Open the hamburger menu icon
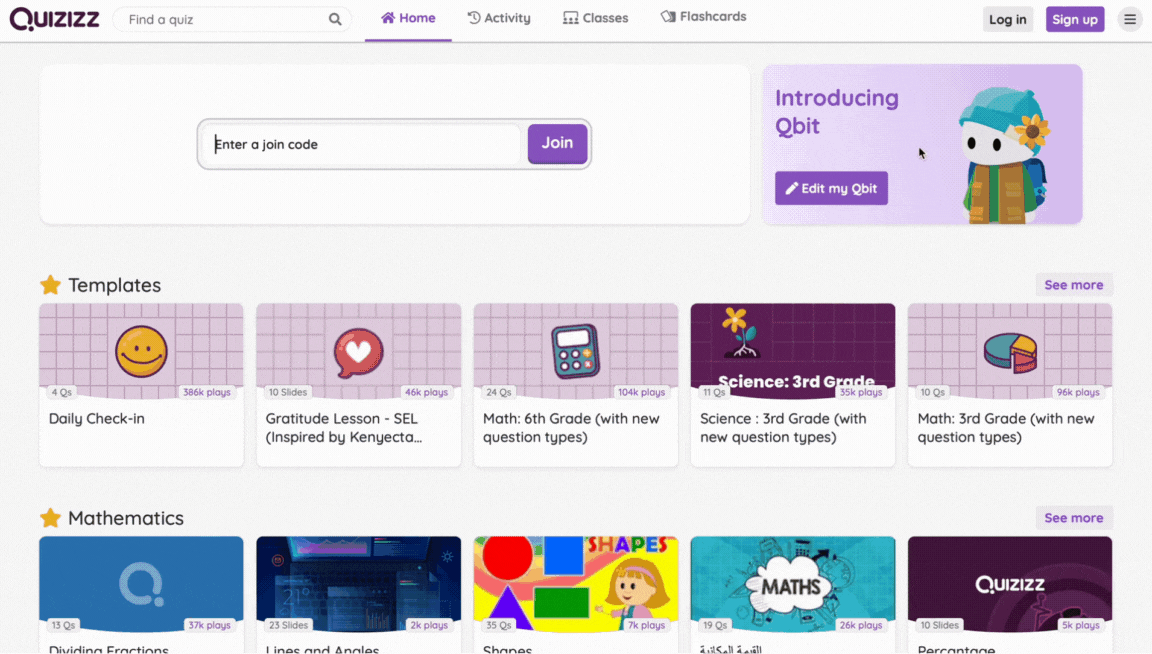 pyautogui.click(x=1130, y=19)
